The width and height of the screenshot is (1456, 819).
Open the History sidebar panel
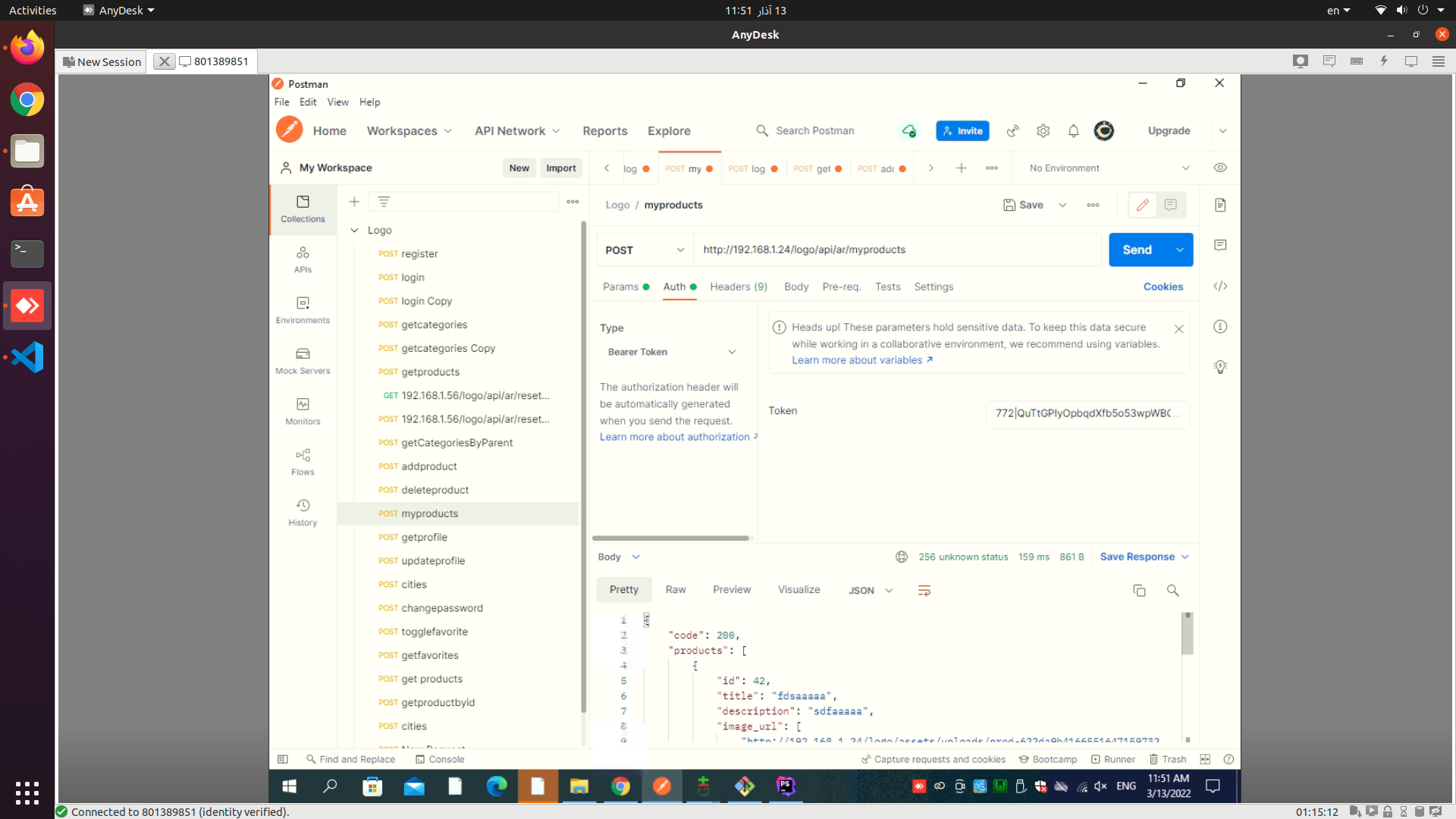tap(303, 513)
